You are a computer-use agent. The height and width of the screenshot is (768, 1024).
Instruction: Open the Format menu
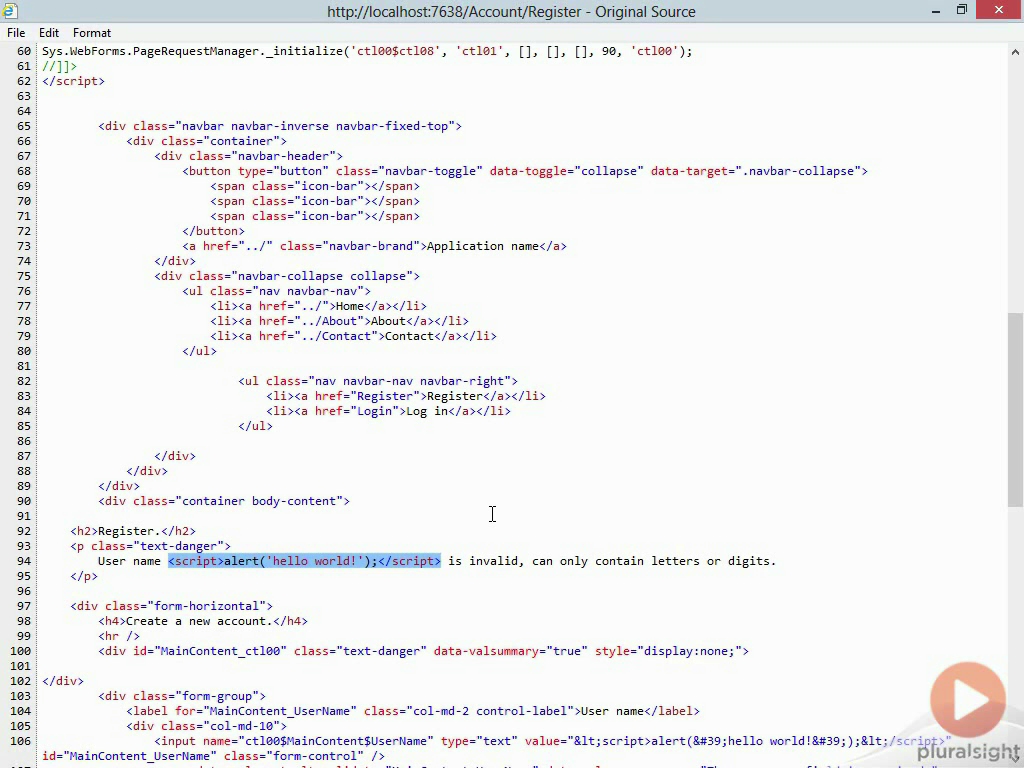(91, 33)
